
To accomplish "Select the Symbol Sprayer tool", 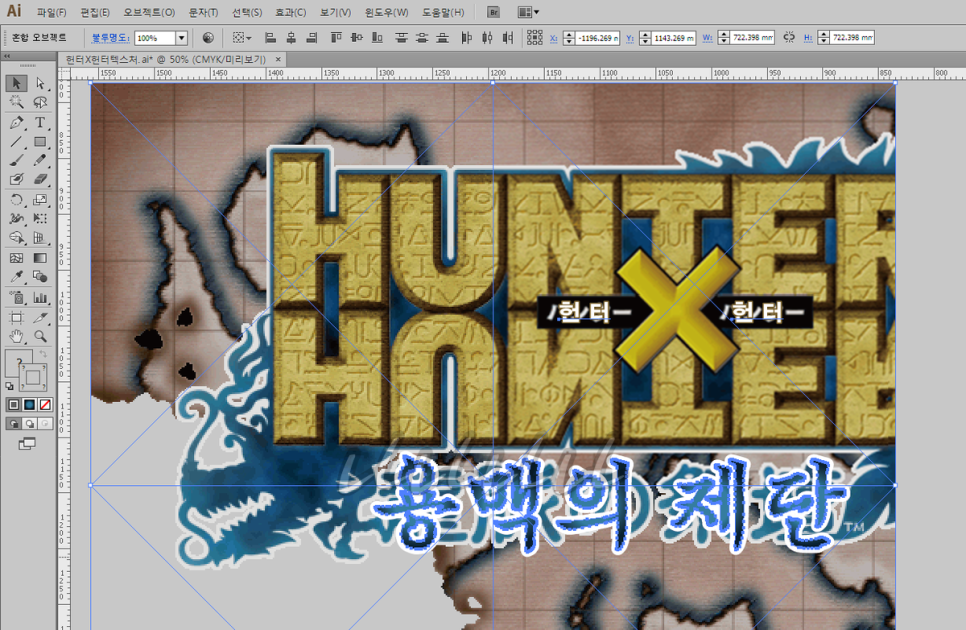I will click(17, 298).
